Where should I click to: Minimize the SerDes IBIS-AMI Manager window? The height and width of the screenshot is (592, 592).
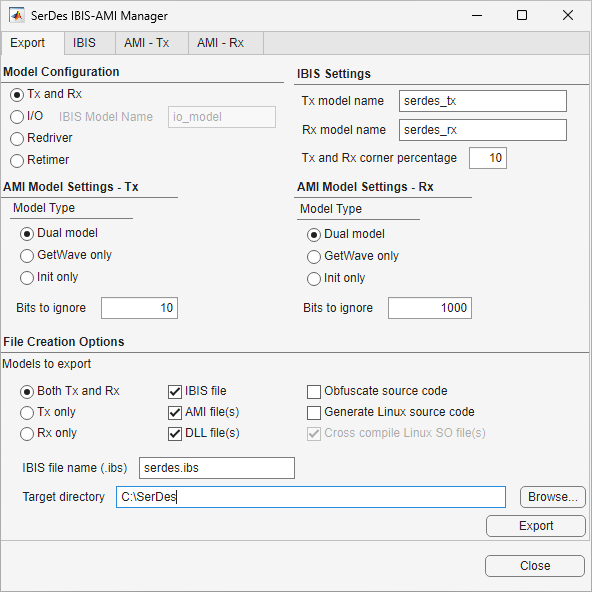477,15
